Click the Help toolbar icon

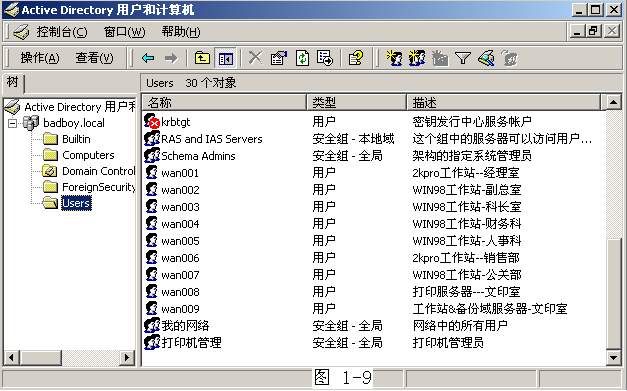(356, 58)
